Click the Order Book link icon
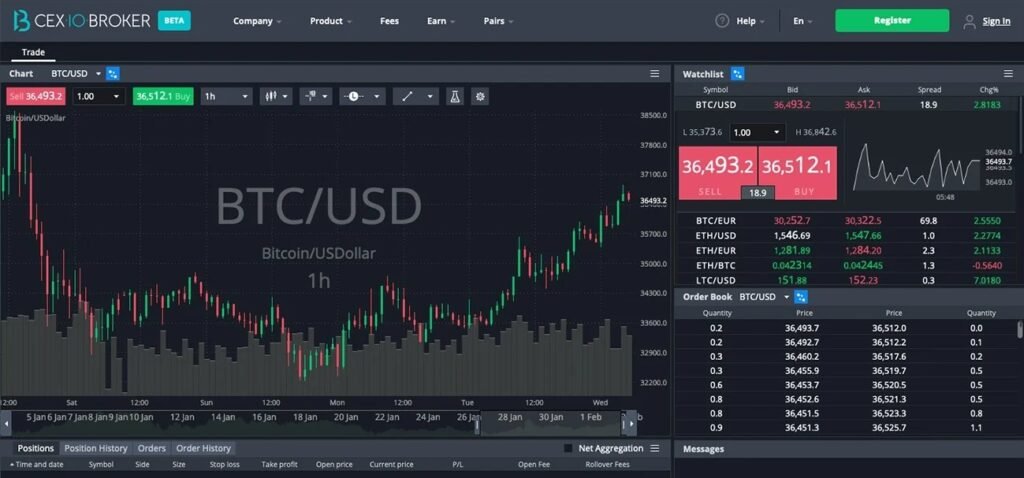The height and width of the screenshot is (478, 1024). (801, 297)
